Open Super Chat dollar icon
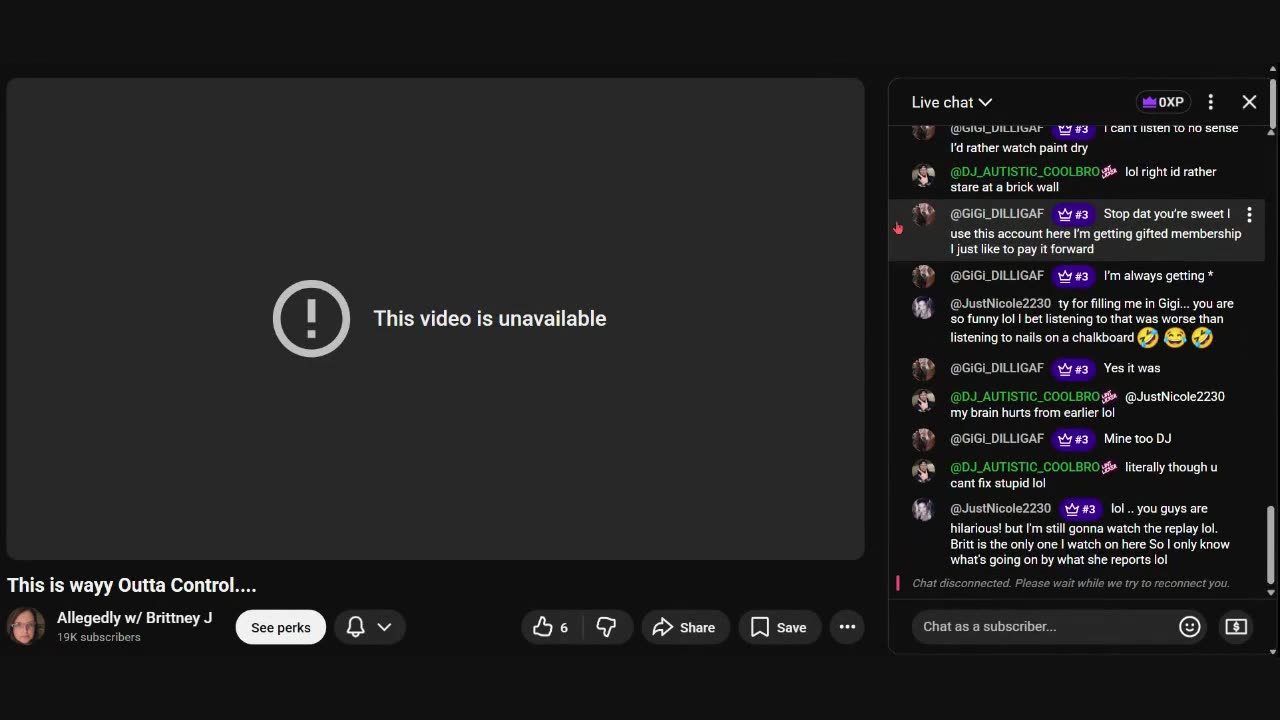Image resolution: width=1280 pixels, height=720 pixels. [1236, 627]
